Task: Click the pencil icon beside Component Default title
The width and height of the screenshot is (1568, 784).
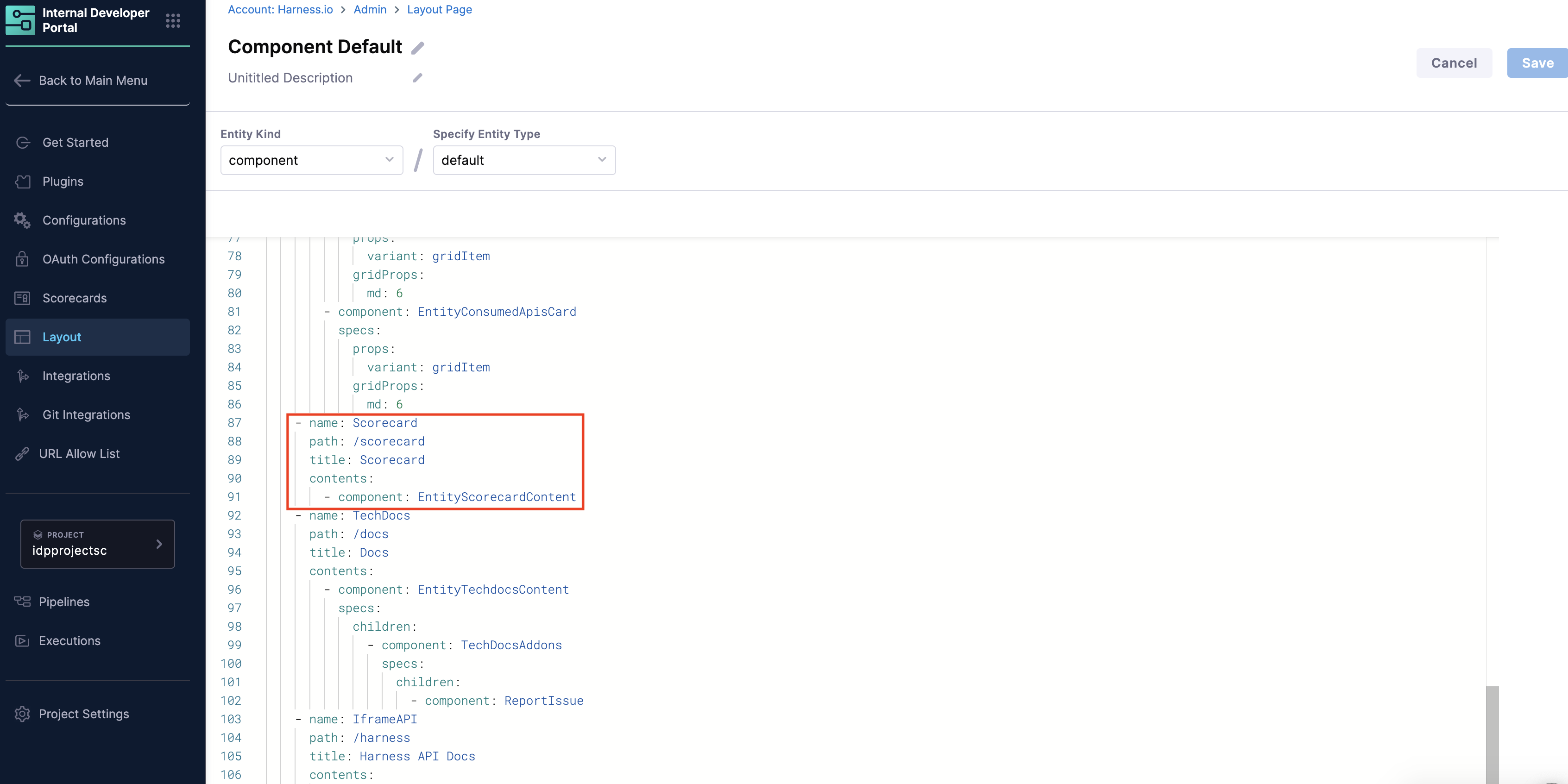Action: [x=417, y=48]
